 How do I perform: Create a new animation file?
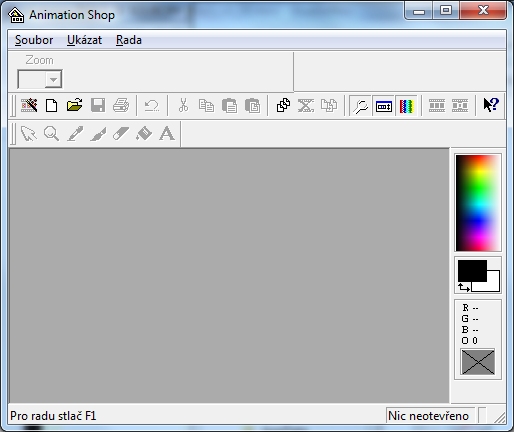(51, 106)
